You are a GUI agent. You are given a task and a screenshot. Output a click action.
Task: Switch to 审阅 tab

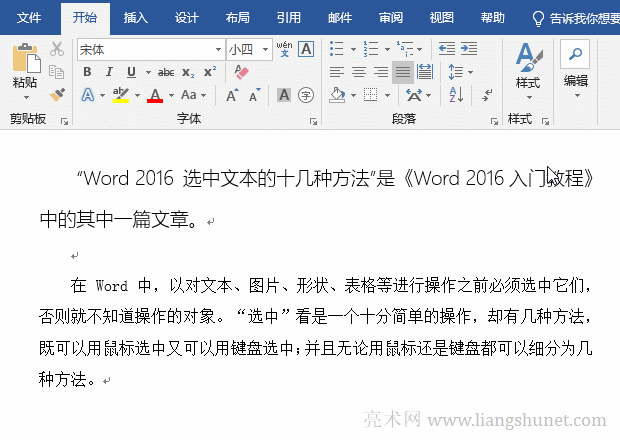coord(391,18)
